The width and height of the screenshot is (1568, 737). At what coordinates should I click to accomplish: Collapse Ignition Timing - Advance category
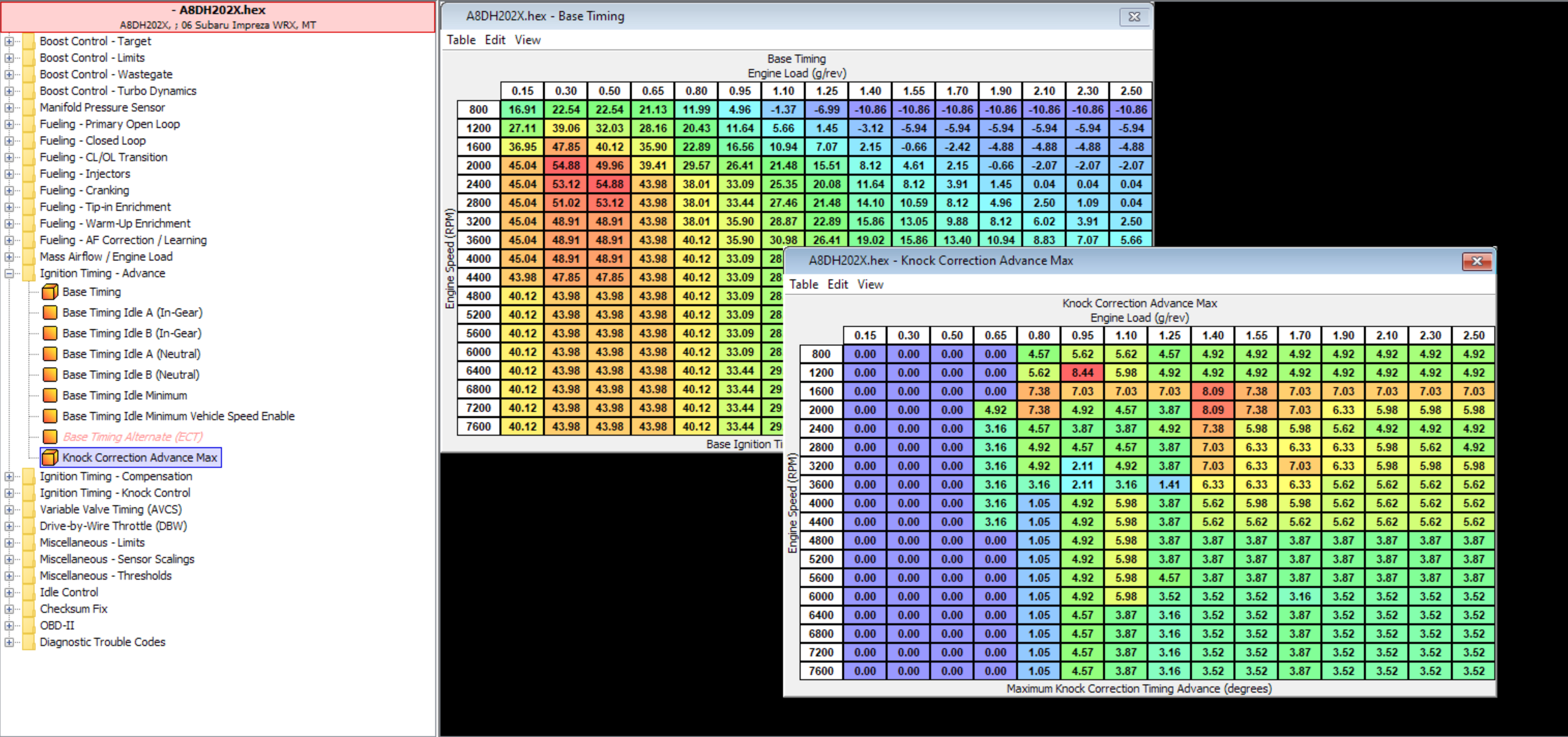(x=9, y=273)
